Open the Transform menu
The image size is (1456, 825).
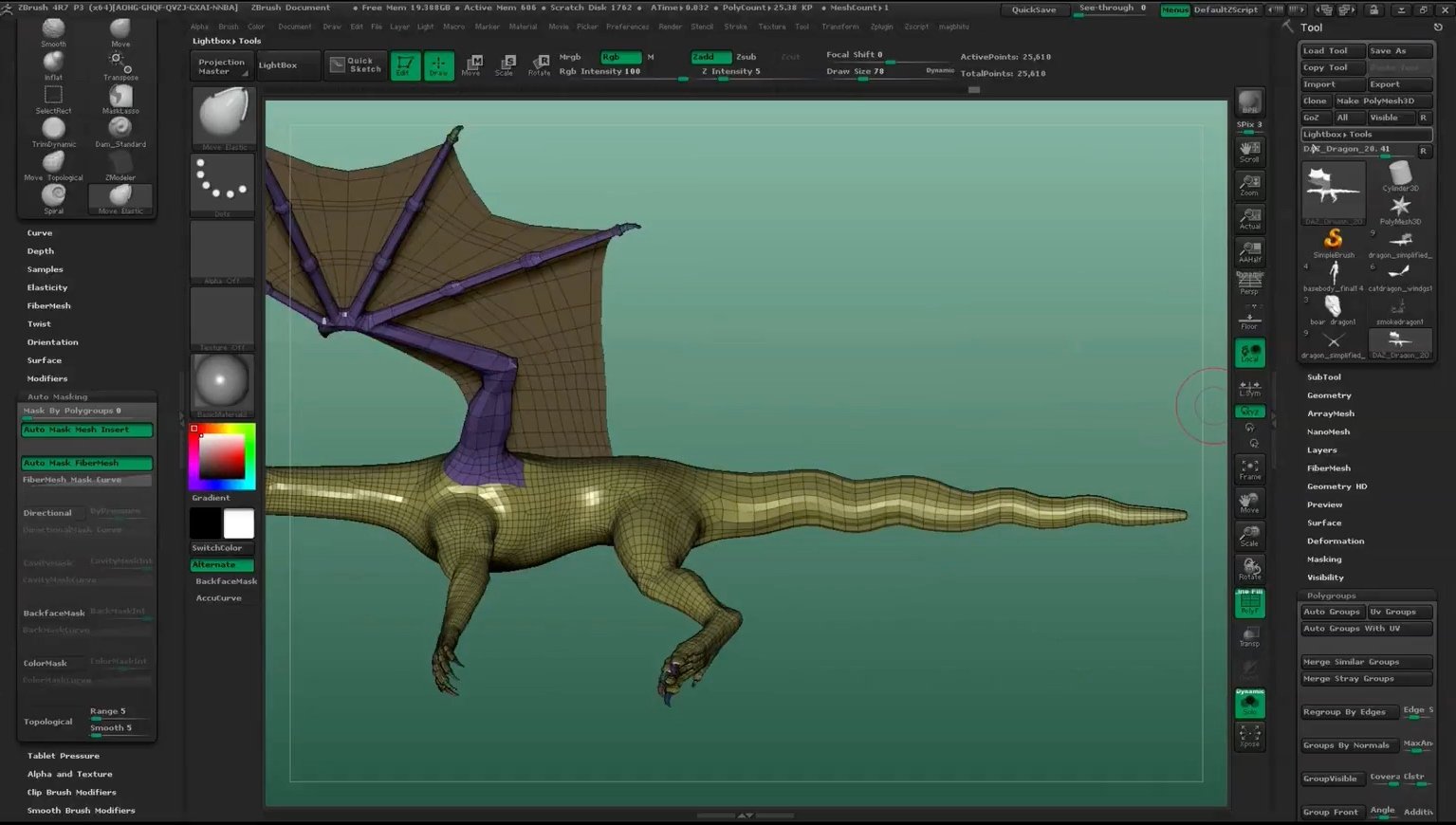[x=839, y=27]
